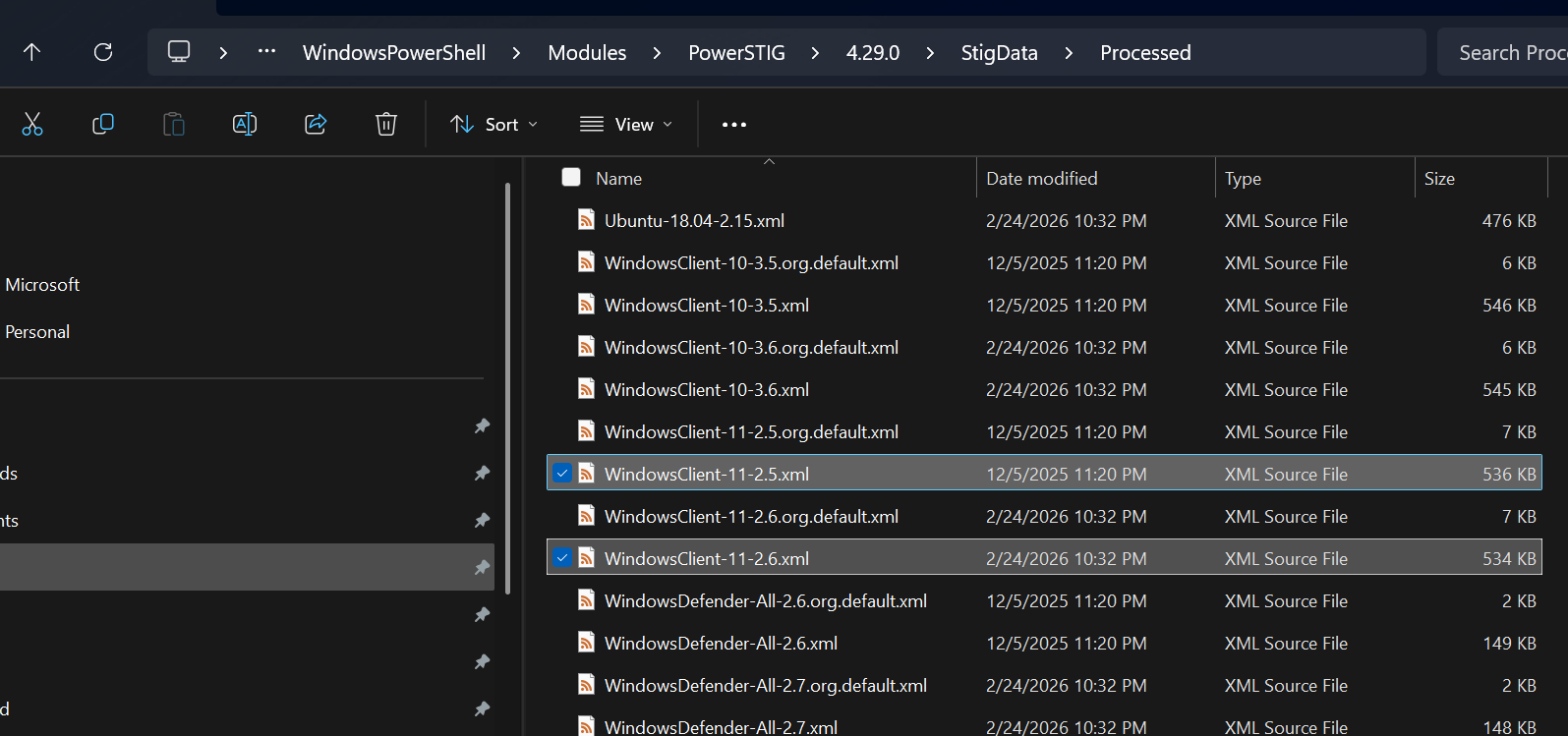Image resolution: width=1568 pixels, height=736 pixels.
Task: Expand the chevron after the This PC icon
Action: click(x=223, y=53)
